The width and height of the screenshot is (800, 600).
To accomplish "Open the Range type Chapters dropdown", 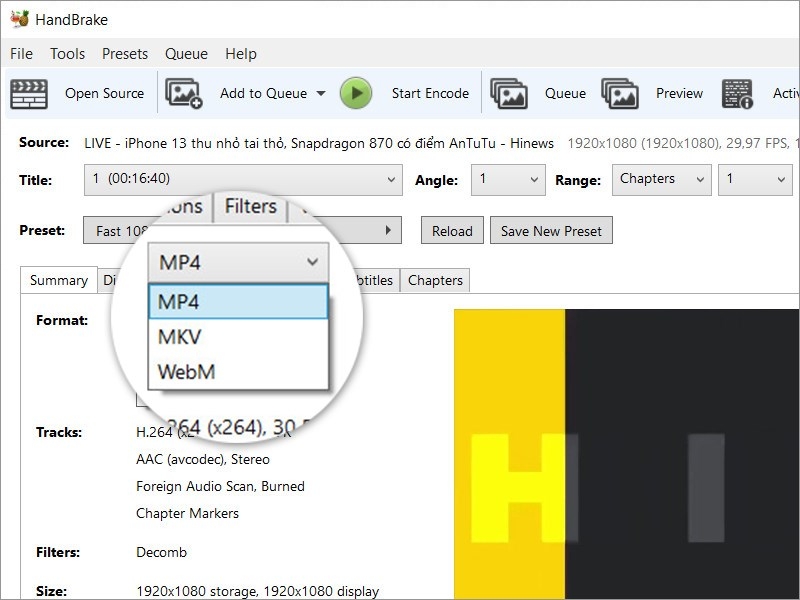I will click(x=660, y=180).
